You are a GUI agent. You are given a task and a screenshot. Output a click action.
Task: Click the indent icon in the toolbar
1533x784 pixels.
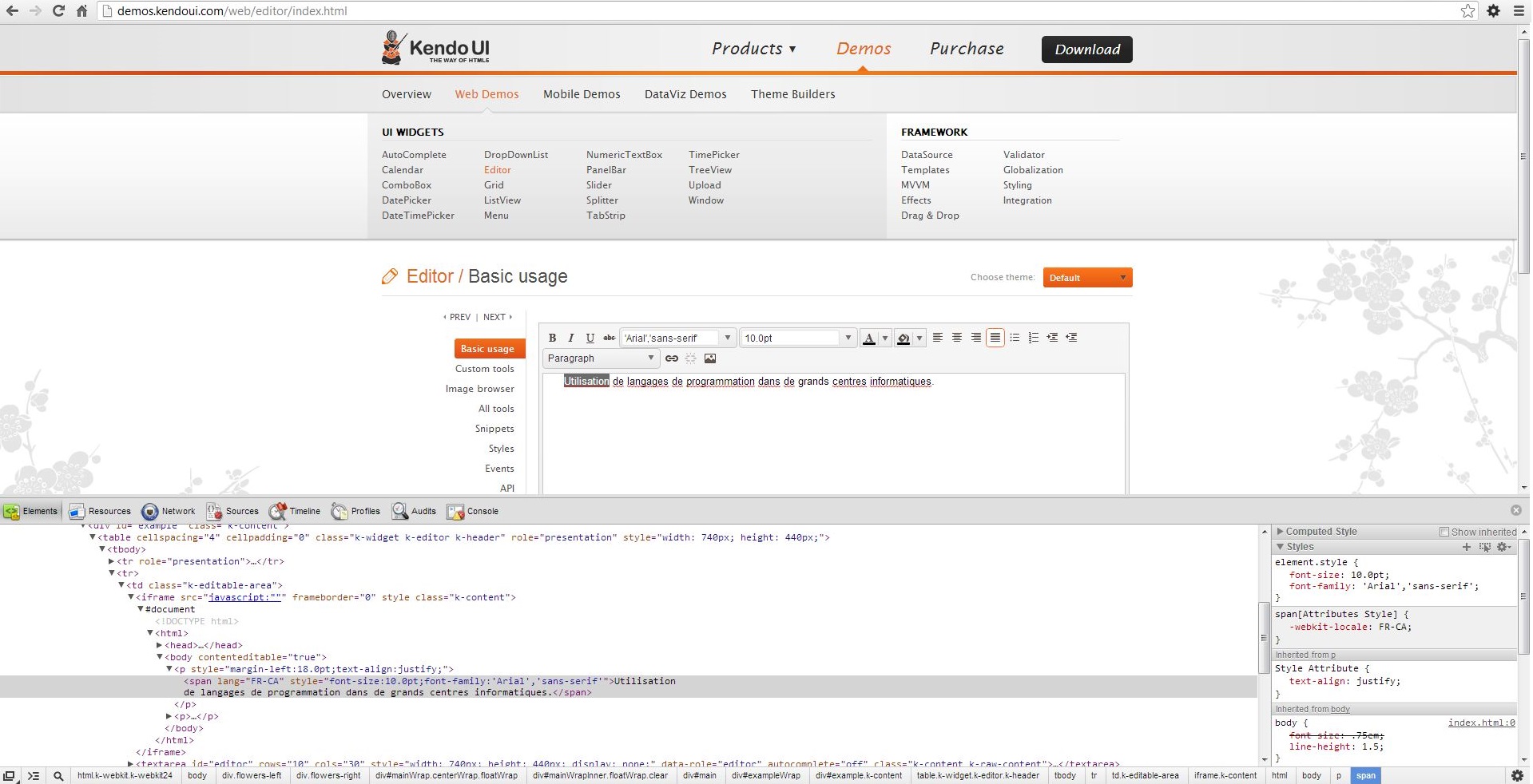[1053, 338]
